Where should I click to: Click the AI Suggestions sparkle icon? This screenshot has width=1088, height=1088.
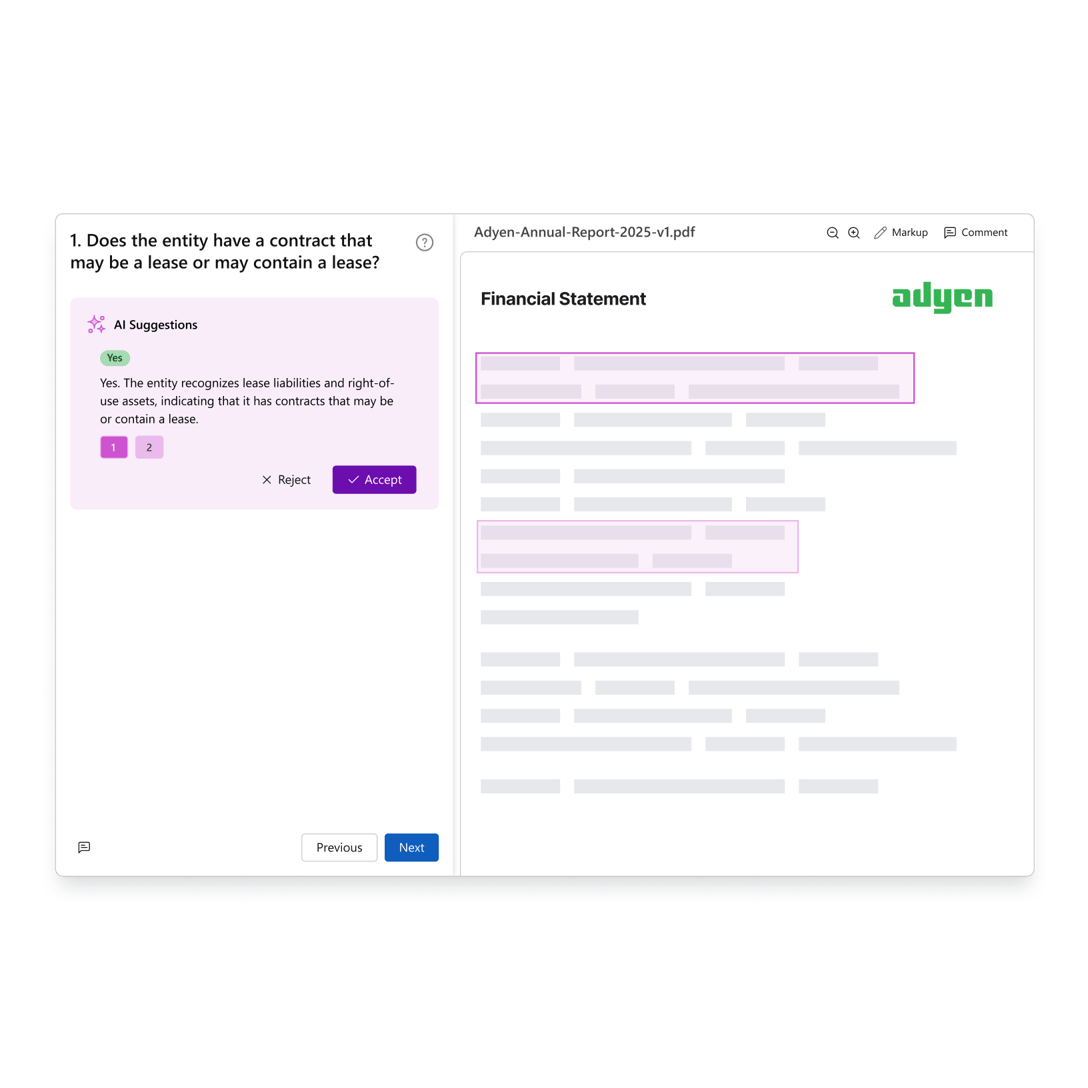pos(96,324)
